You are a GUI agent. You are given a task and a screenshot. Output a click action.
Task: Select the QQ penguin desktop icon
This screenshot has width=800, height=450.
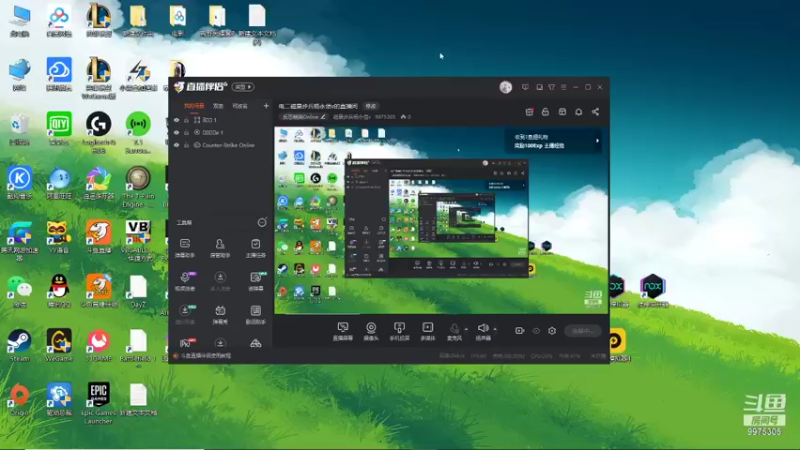[59, 291]
